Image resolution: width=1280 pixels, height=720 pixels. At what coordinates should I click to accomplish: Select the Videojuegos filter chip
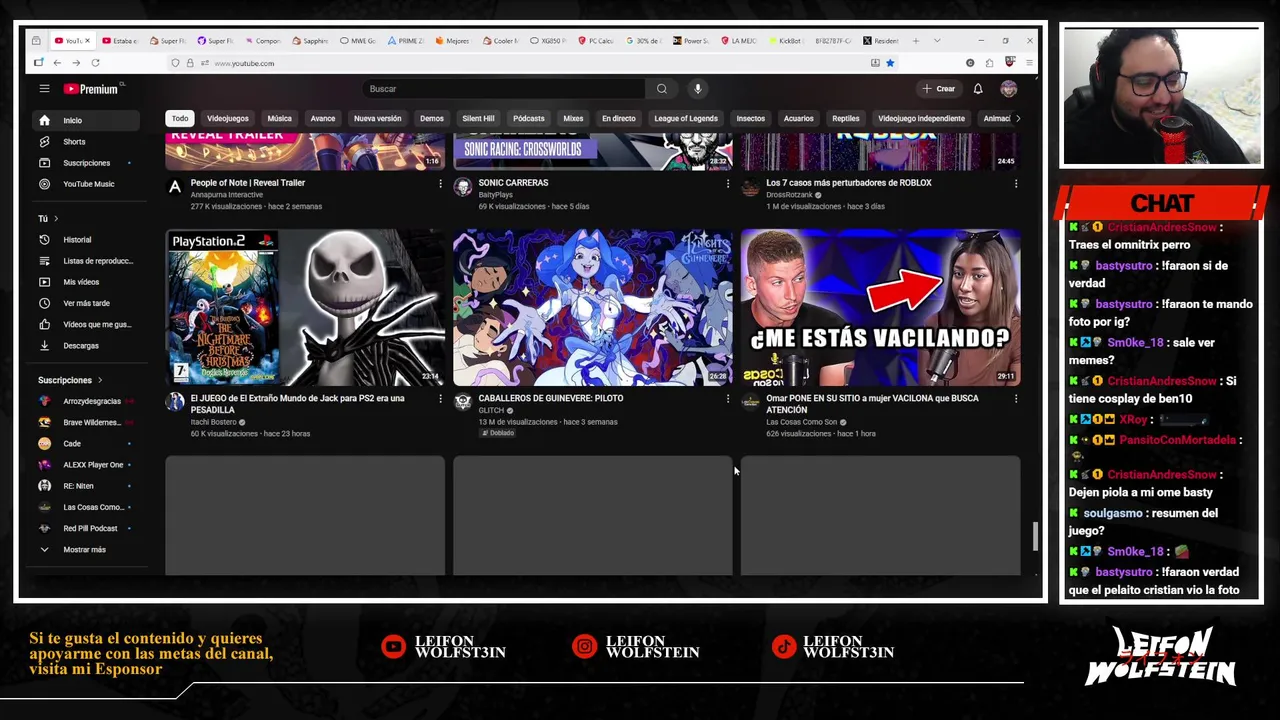pos(228,118)
